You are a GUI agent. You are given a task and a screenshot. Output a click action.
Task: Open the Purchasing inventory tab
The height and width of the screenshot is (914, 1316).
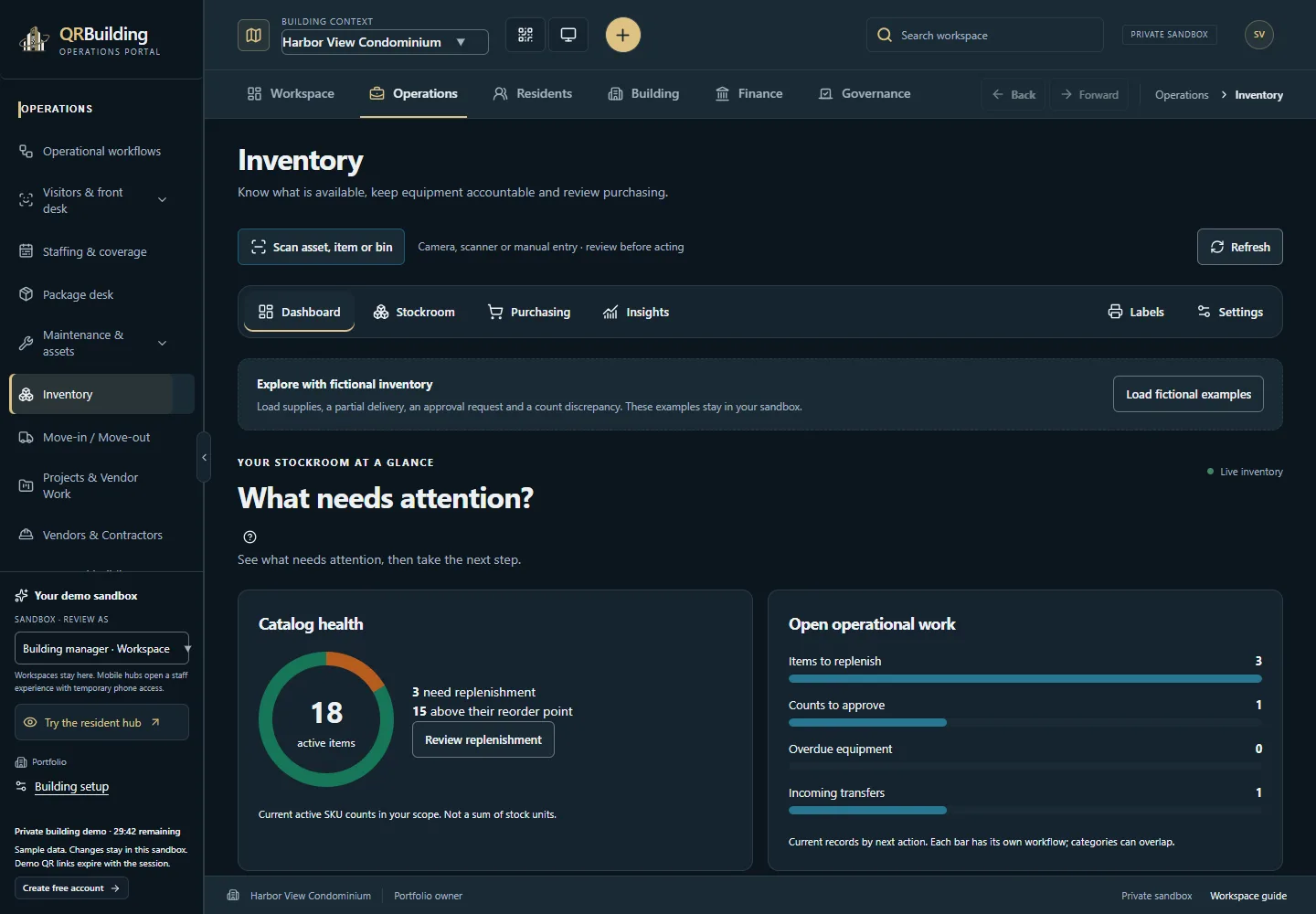(x=529, y=312)
